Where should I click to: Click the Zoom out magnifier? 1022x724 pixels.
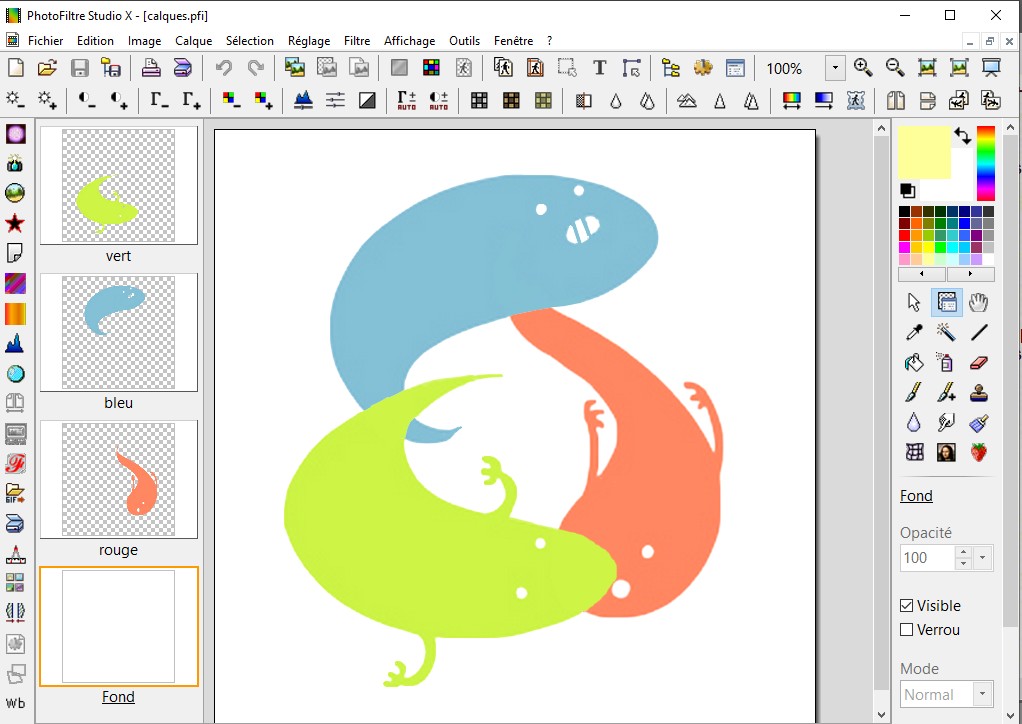895,68
